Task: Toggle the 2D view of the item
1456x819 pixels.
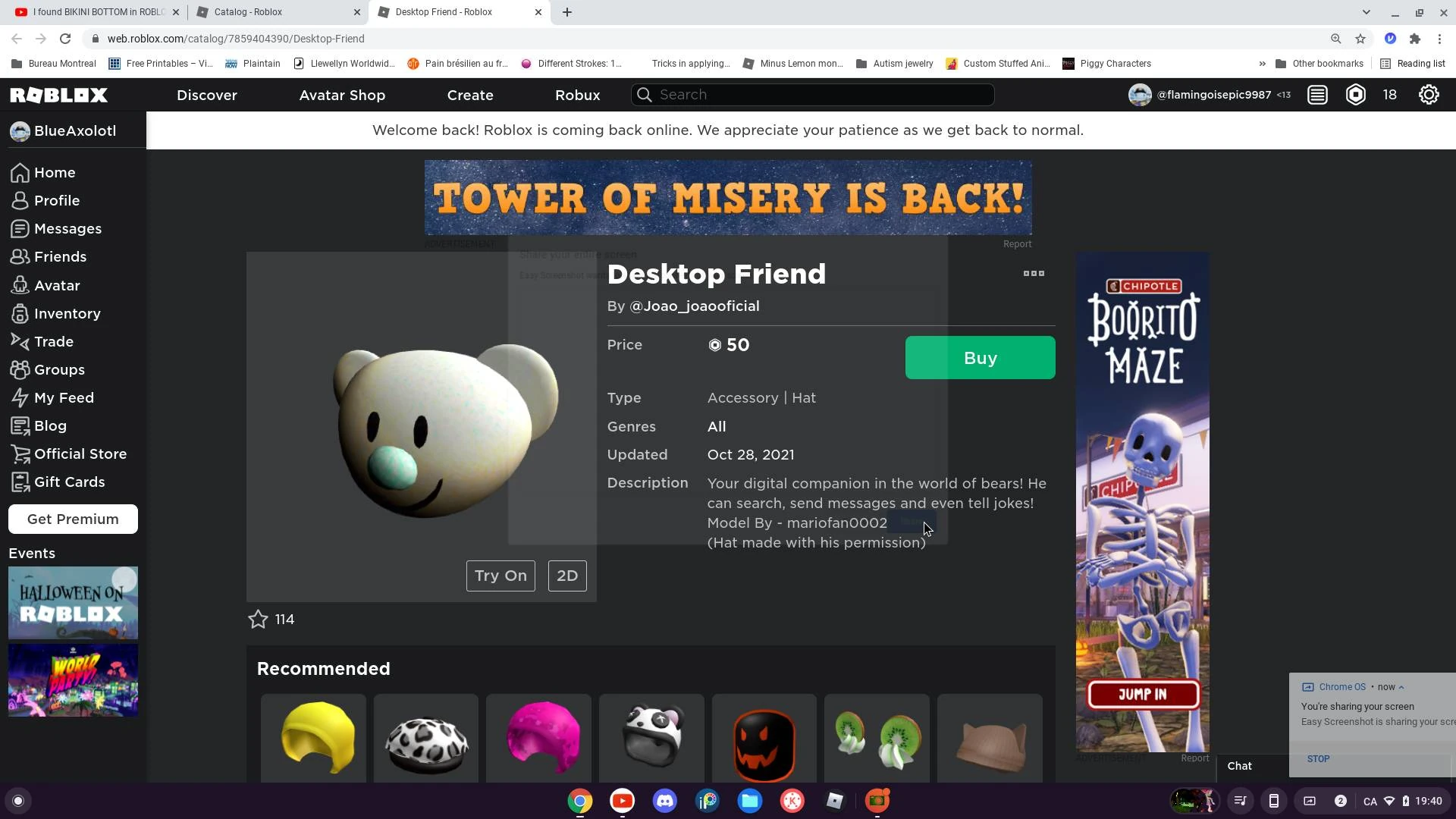Action: pyautogui.click(x=567, y=576)
